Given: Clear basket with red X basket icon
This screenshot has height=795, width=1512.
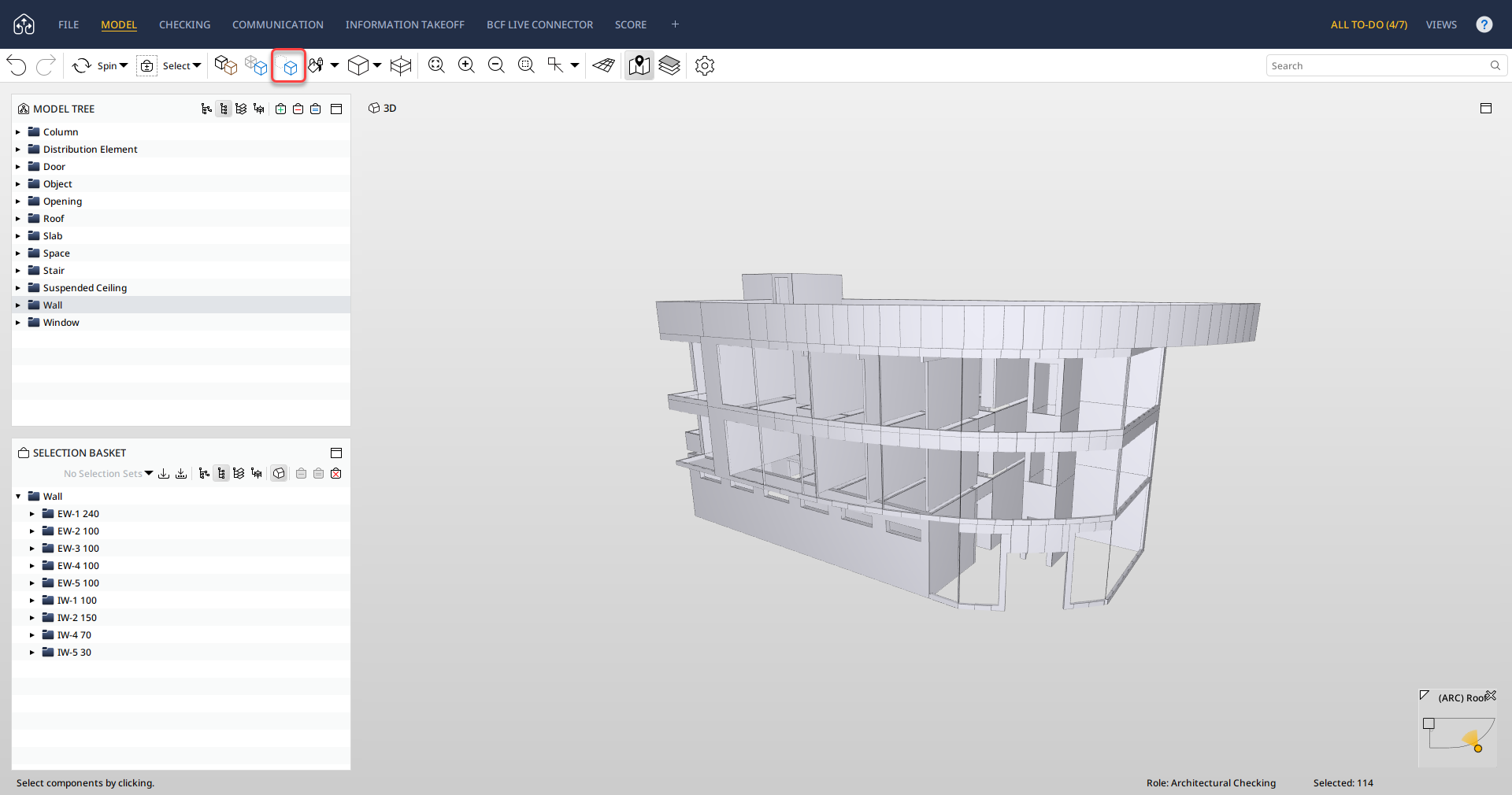Looking at the screenshot, I should tap(336, 473).
